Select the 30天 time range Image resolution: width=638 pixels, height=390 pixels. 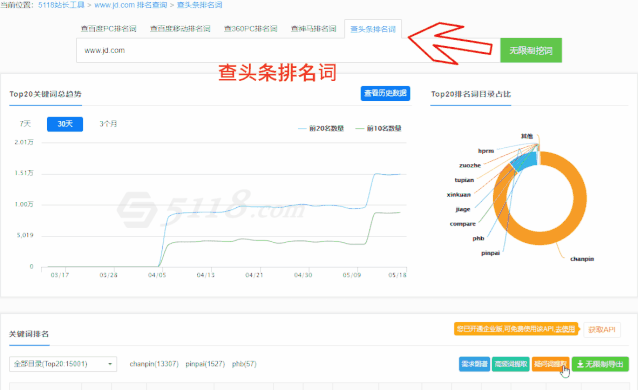pos(65,124)
